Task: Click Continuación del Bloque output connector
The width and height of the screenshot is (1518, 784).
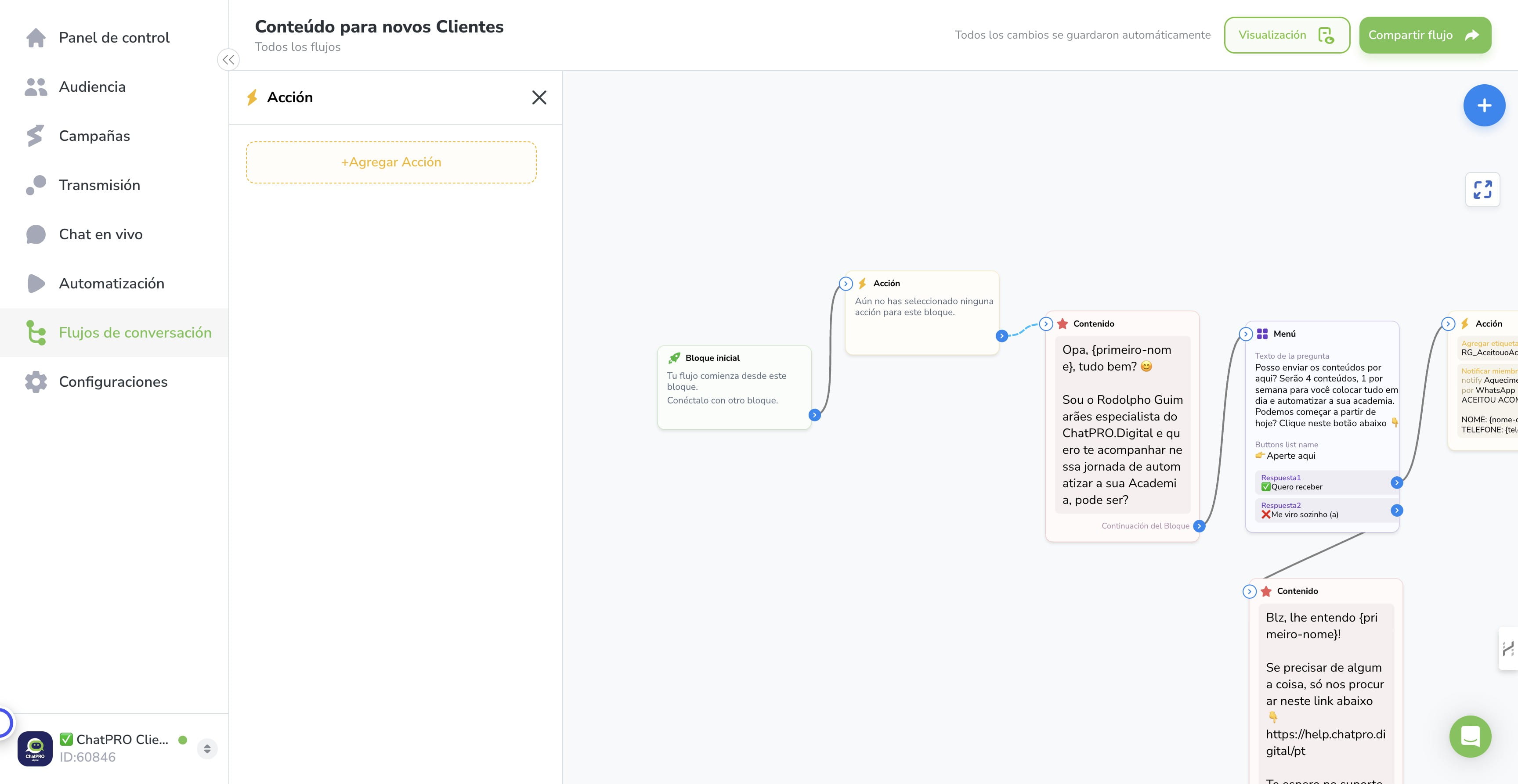Action: 1199,526
